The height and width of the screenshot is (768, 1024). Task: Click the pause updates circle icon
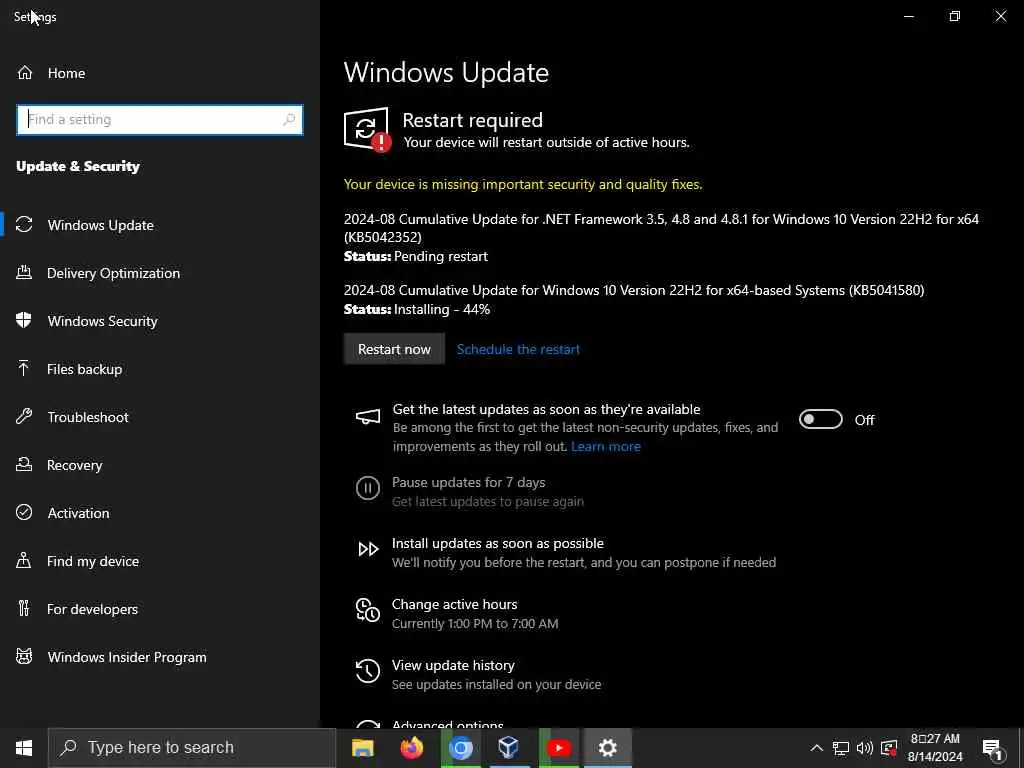tap(368, 488)
